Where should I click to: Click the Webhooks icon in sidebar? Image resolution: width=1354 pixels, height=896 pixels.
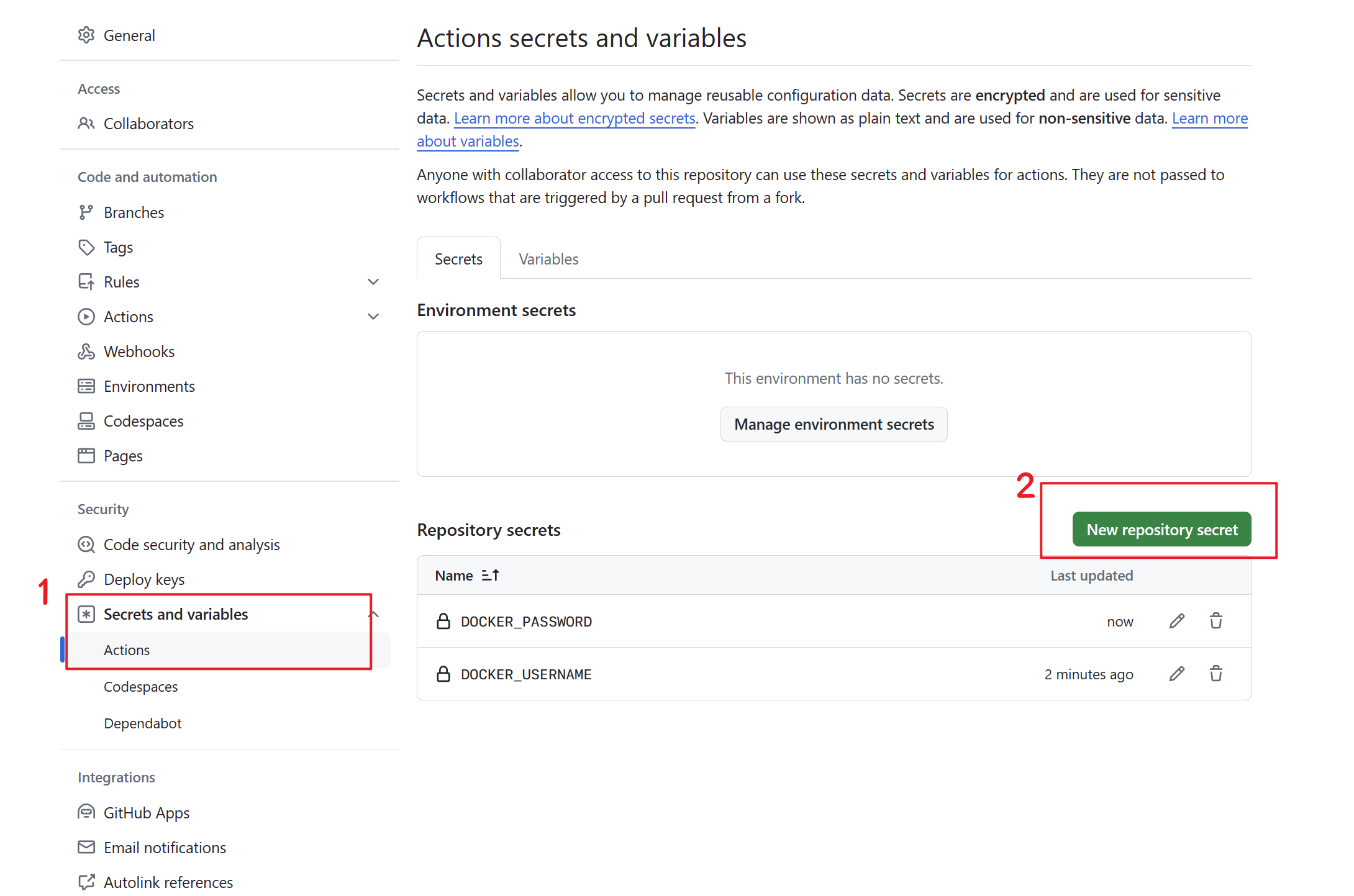[86, 351]
